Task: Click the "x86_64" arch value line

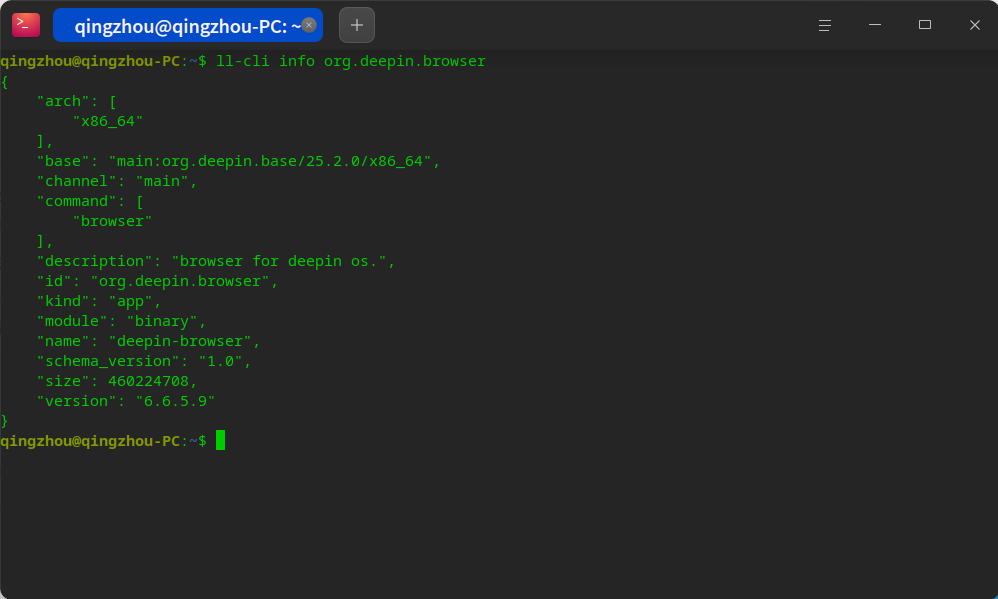Action: tap(108, 121)
